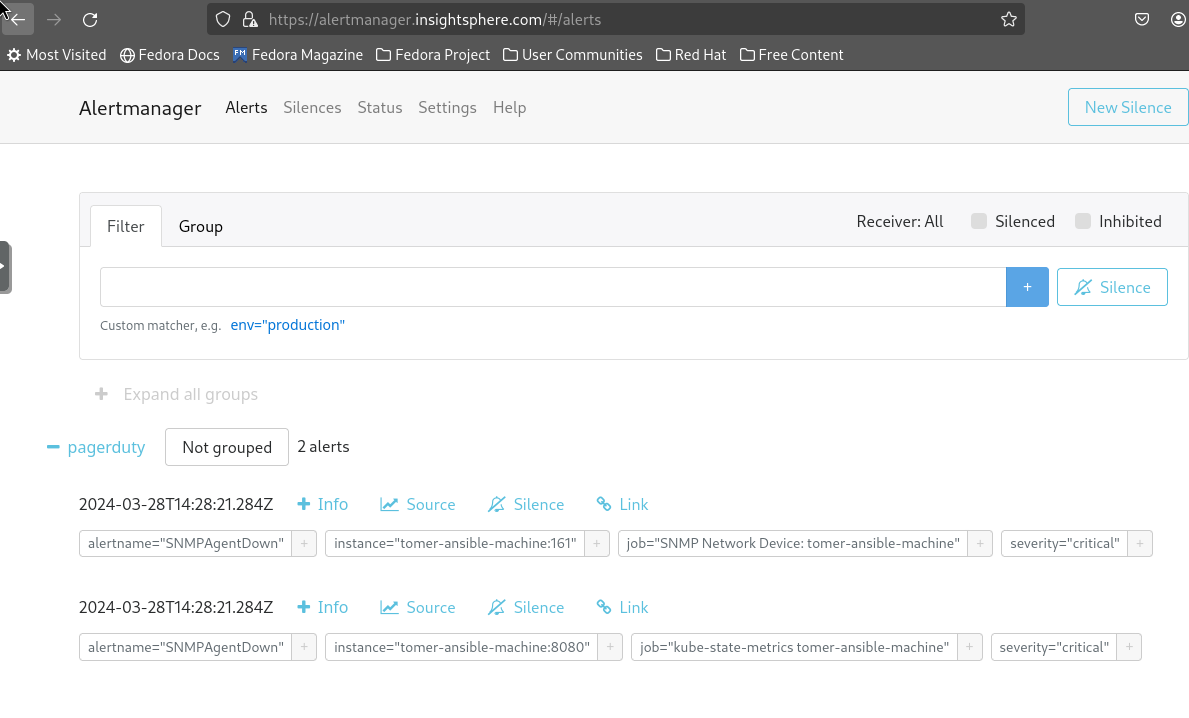Image resolution: width=1189 pixels, height=718 pixels.
Task: Open the Receiver: All selector
Action: coord(900,221)
